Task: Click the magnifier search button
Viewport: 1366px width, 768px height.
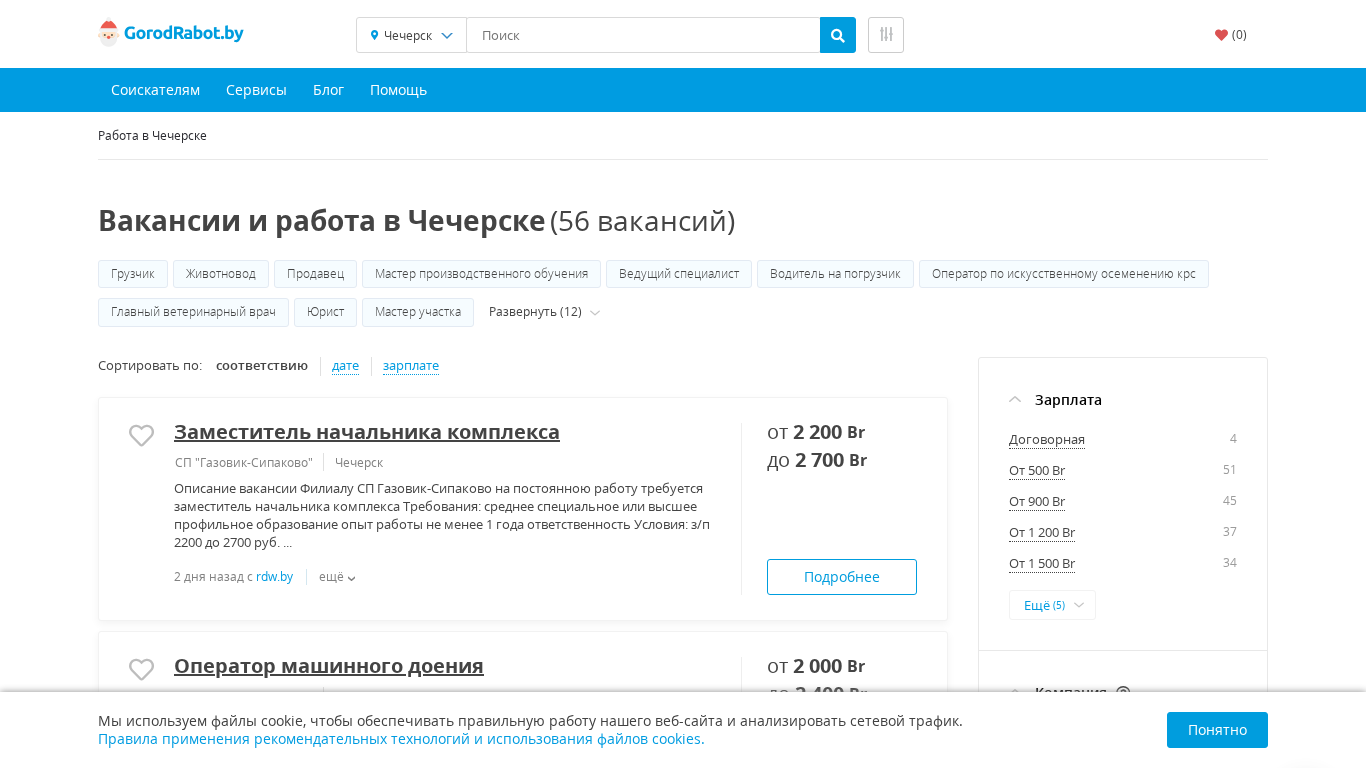Action: click(837, 35)
